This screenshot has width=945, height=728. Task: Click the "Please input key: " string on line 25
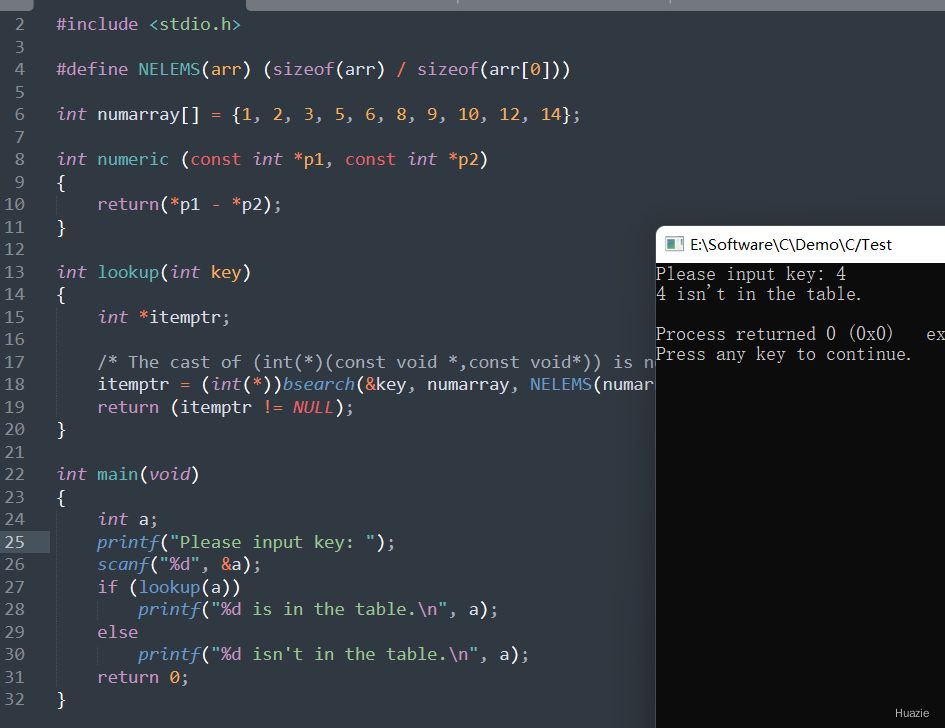278,542
